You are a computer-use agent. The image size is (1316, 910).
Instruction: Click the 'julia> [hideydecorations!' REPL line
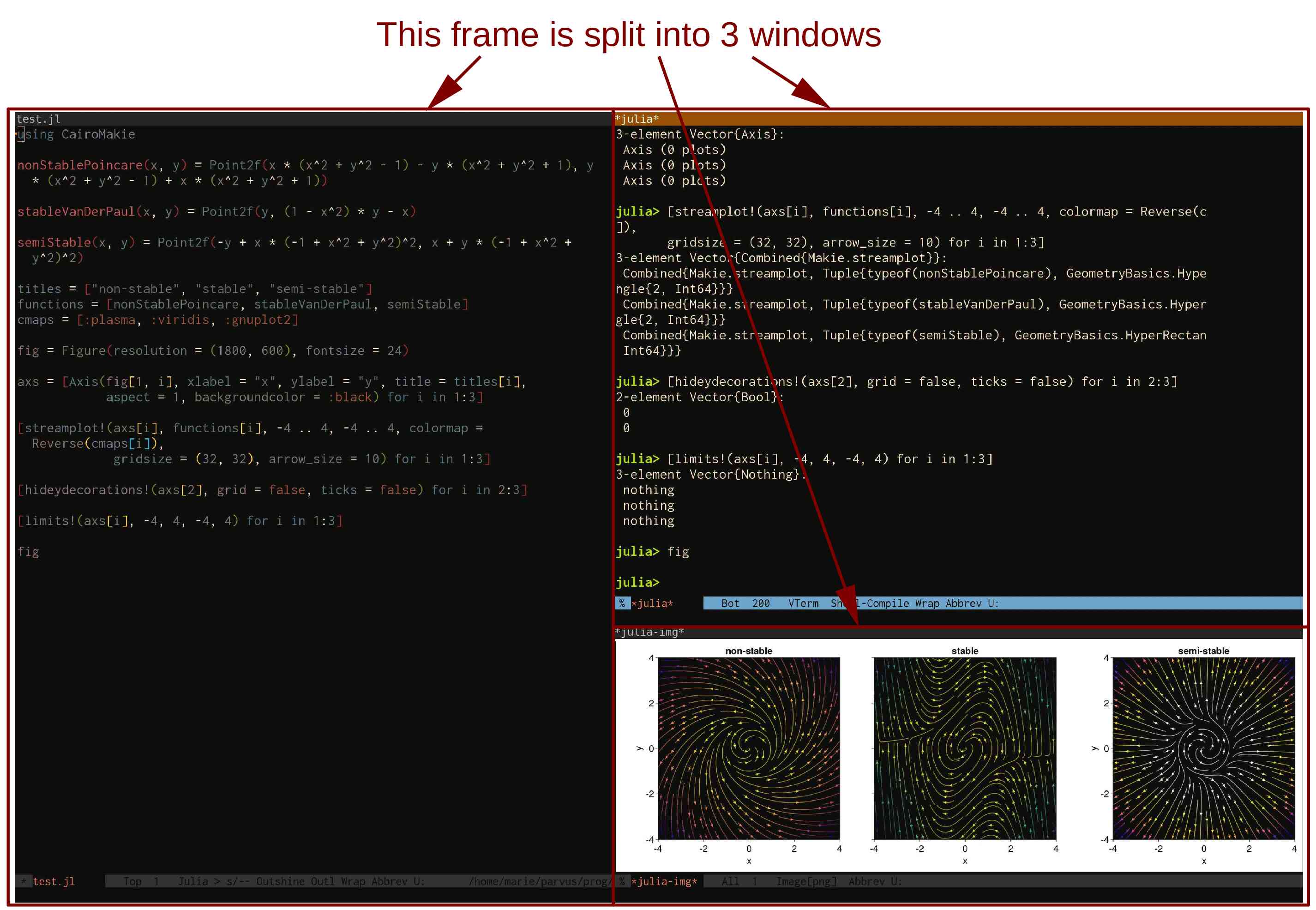[896, 381]
